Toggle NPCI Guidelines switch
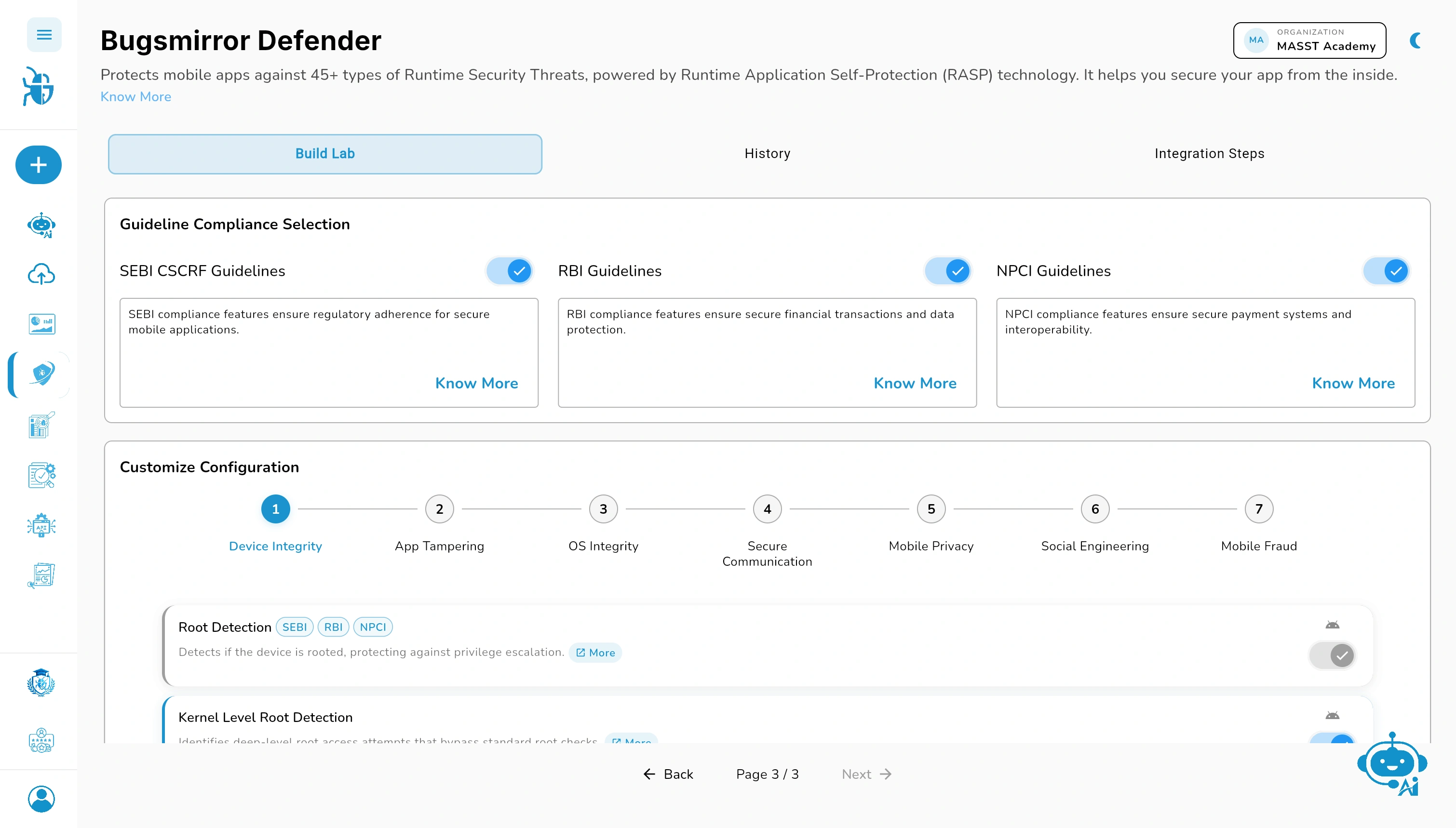 [x=1387, y=271]
